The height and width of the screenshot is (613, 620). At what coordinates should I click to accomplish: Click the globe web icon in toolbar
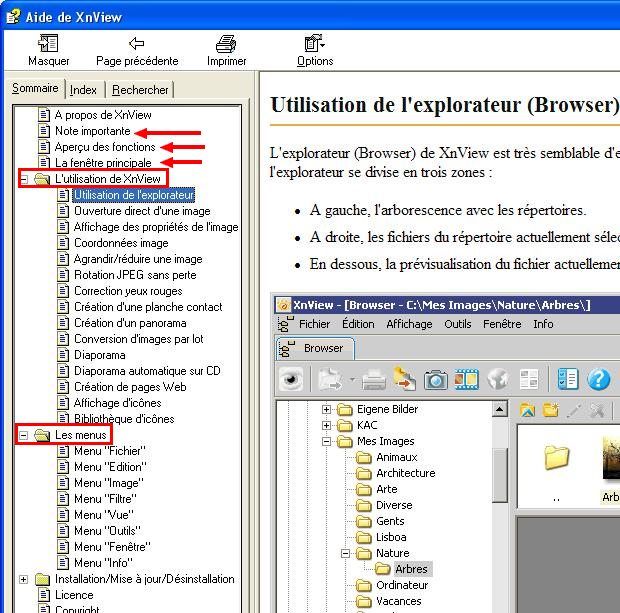coord(498,380)
